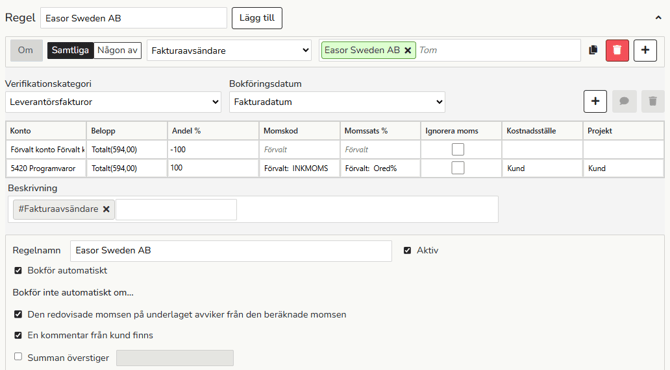The height and width of the screenshot is (370, 670).
Task: Click the Regelnamn input field
Action: click(231, 251)
